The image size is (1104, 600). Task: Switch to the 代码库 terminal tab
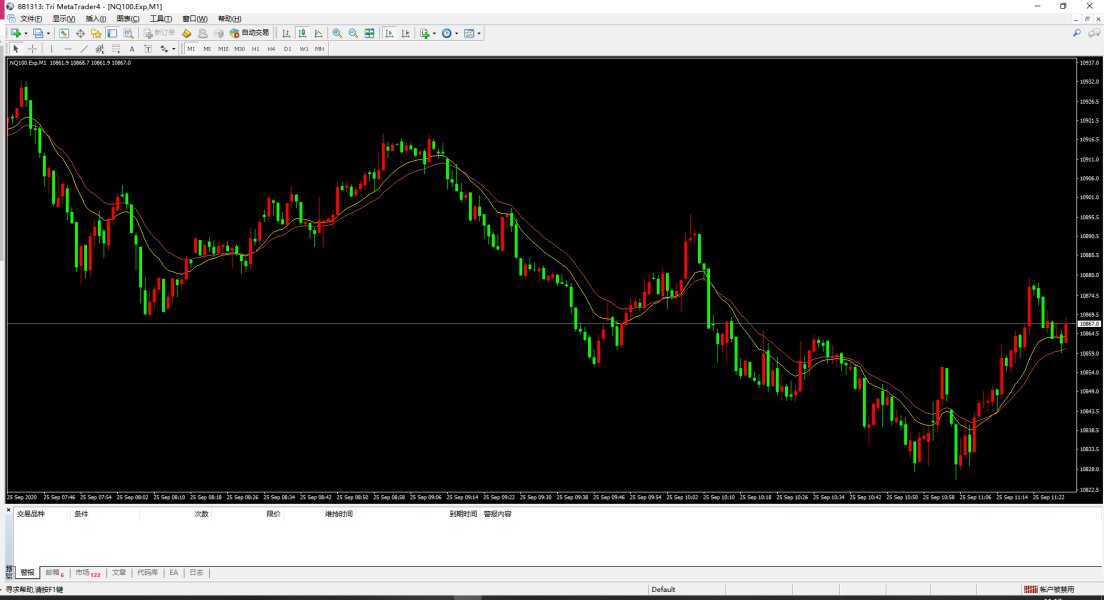[x=147, y=573]
